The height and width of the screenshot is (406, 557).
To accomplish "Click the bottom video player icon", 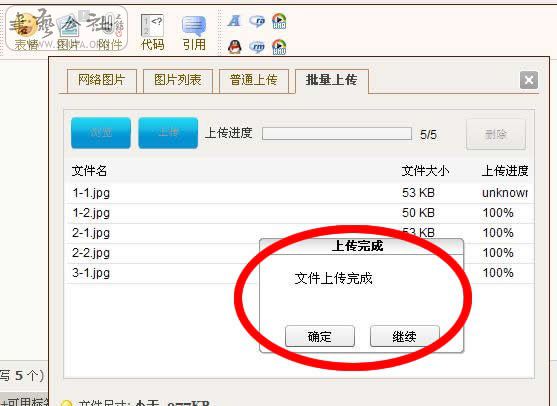I will pos(279,47).
